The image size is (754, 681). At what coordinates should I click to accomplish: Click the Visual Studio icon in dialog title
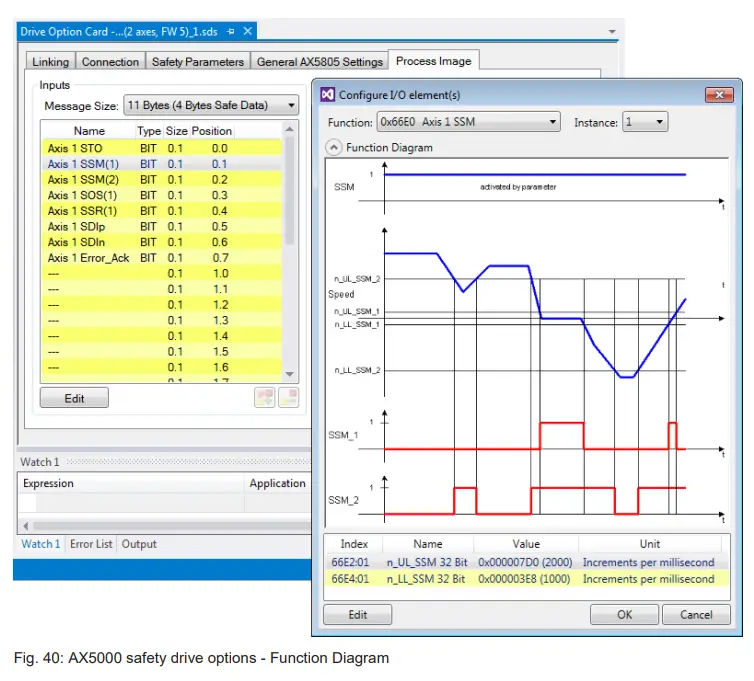pos(327,95)
